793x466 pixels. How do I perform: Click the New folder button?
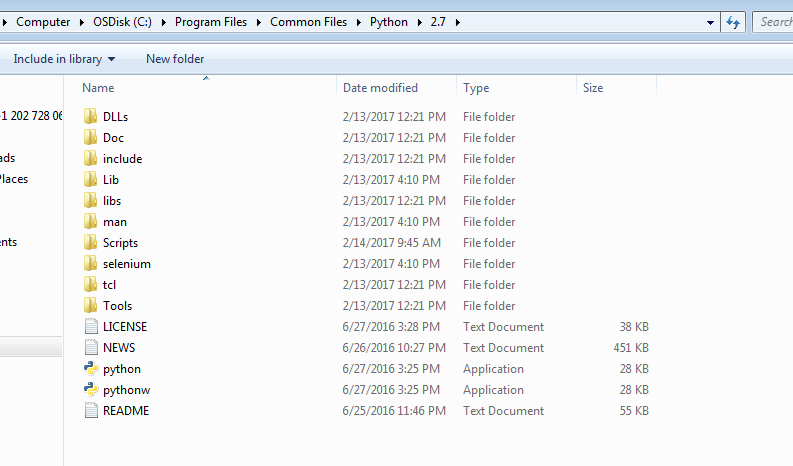click(175, 59)
